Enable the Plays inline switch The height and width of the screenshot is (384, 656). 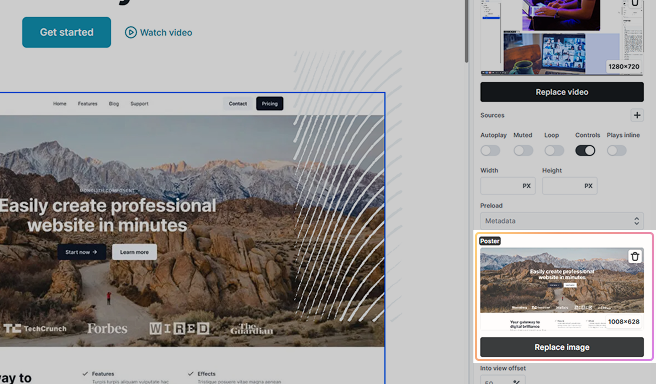tap(617, 151)
